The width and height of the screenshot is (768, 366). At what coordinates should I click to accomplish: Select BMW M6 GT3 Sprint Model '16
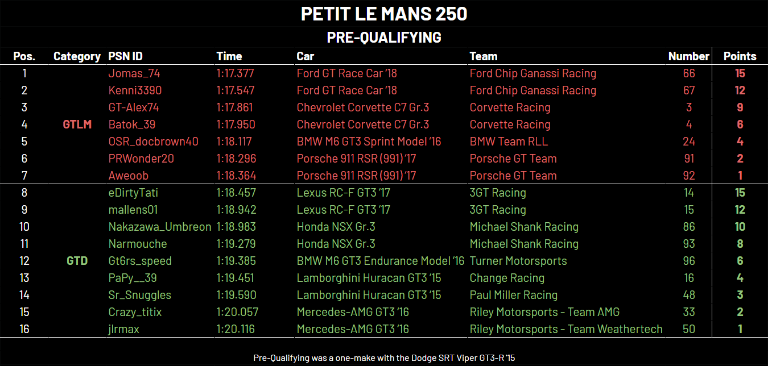point(369,142)
